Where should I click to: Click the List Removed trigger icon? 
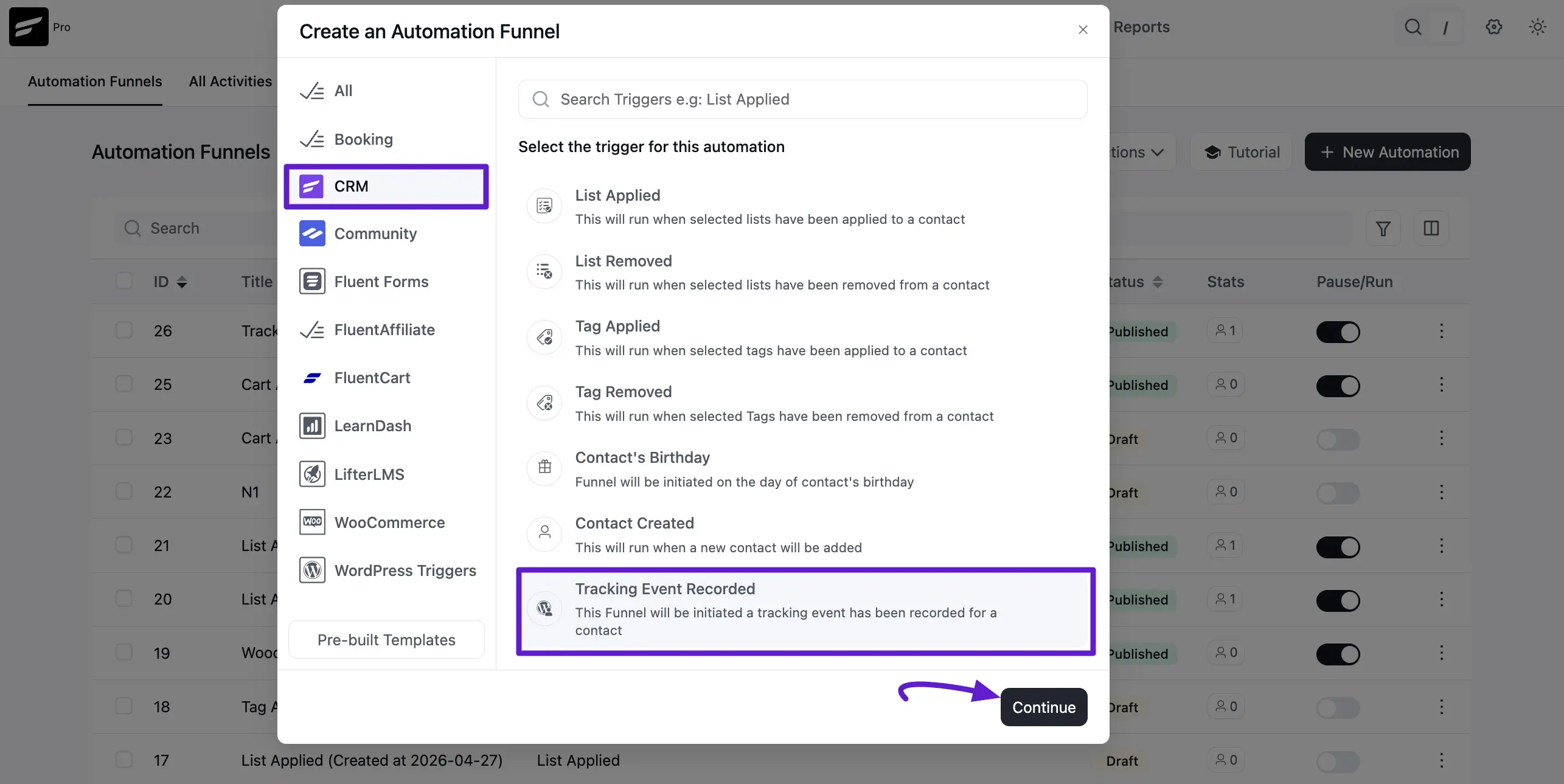click(544, 272)
